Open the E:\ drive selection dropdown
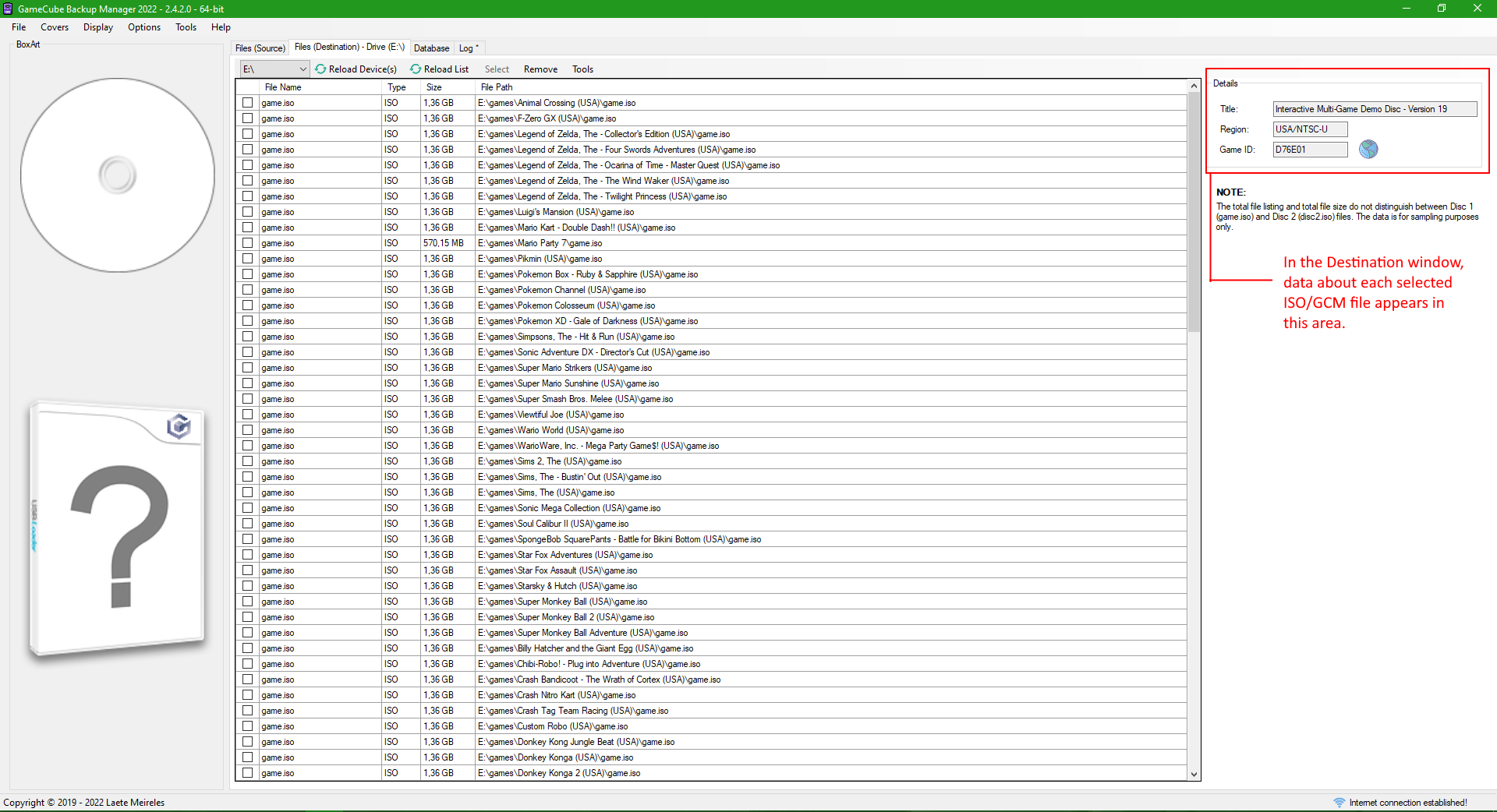Viewport: 1497px width, 812px height. pyautogui.click(x=274, y=69)
